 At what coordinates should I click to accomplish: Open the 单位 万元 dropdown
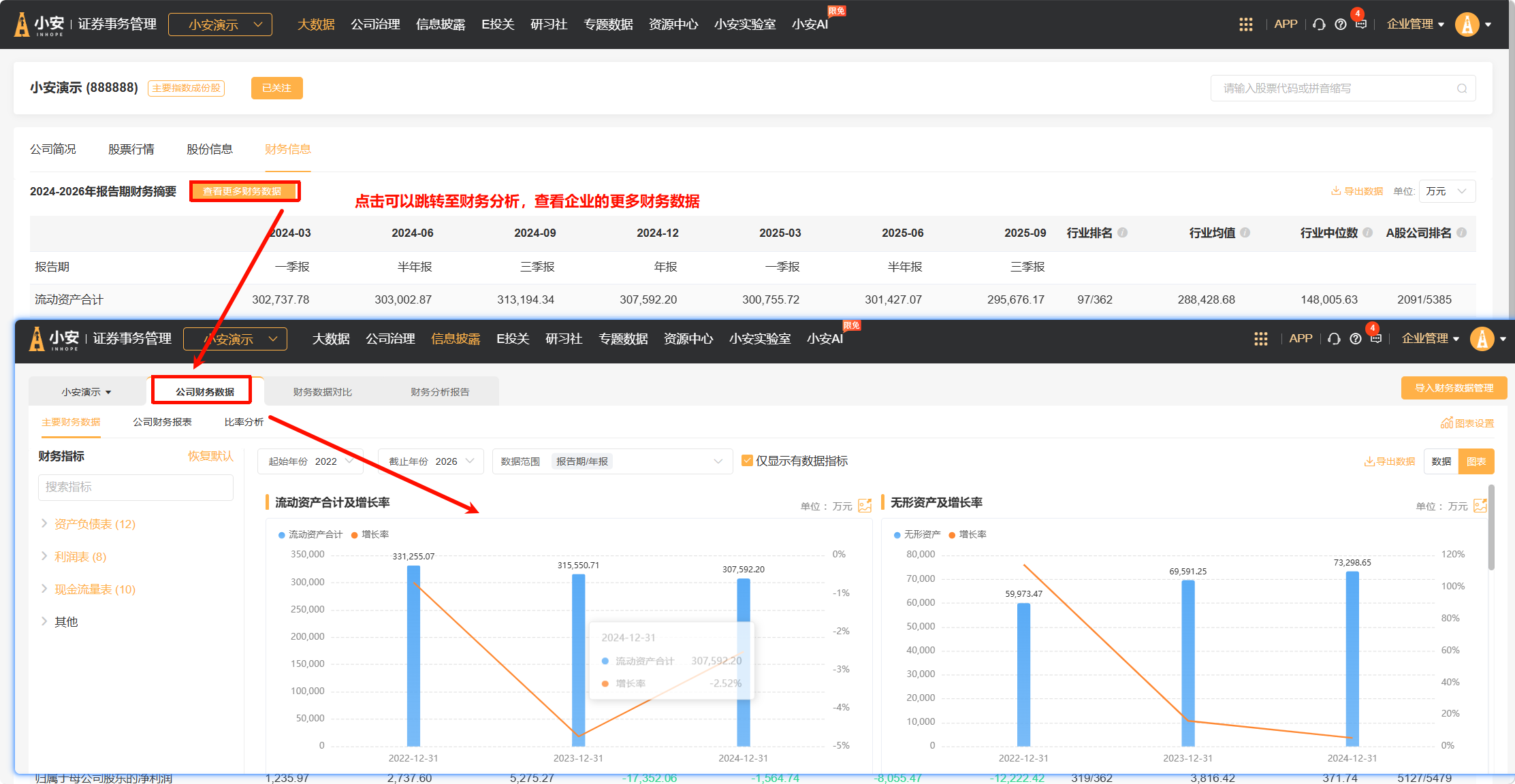click(x=1447, y=191)
